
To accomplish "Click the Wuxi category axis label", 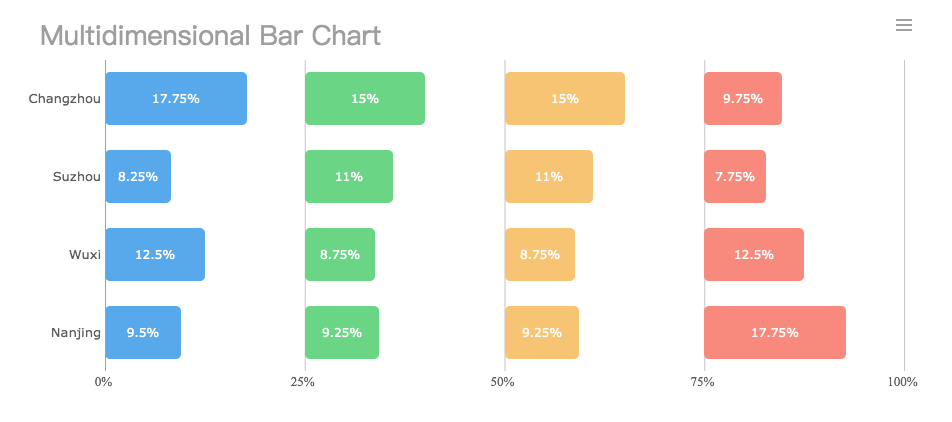I will [x=85, y=255].
